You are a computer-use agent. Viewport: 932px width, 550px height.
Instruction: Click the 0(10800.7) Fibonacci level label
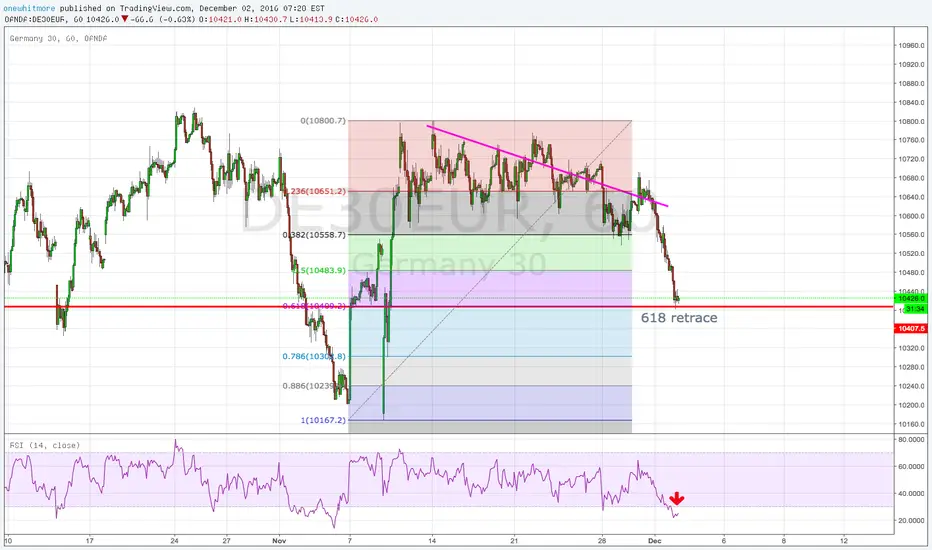323,121
